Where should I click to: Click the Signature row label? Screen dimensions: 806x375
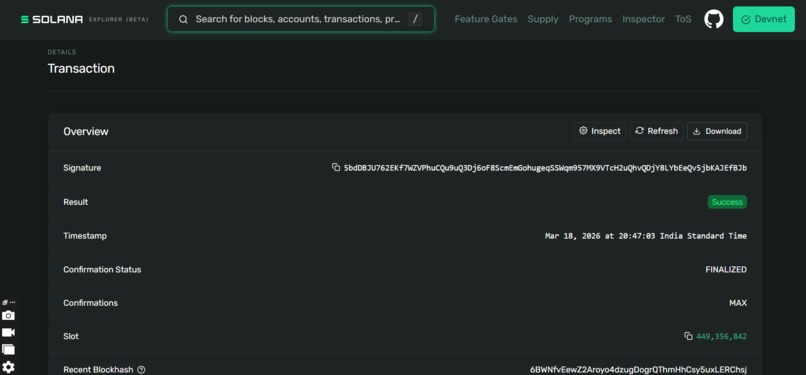[82, 168]
